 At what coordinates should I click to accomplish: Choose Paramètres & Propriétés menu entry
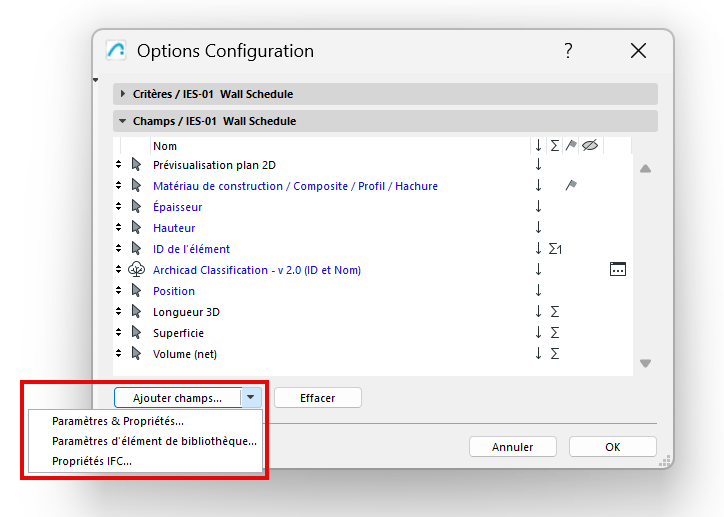[x=118, y=420]
